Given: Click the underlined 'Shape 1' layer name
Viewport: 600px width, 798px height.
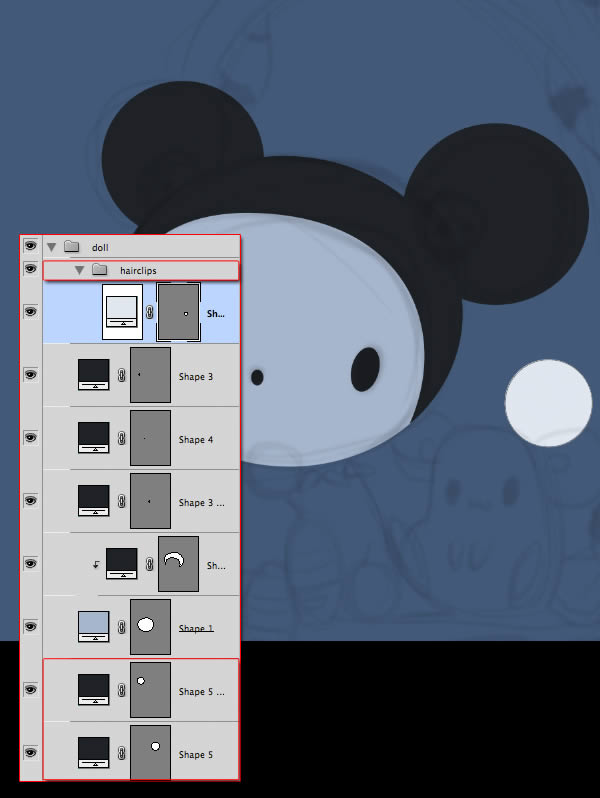Looking at the screenshot, I should click(x=196, y=629).
